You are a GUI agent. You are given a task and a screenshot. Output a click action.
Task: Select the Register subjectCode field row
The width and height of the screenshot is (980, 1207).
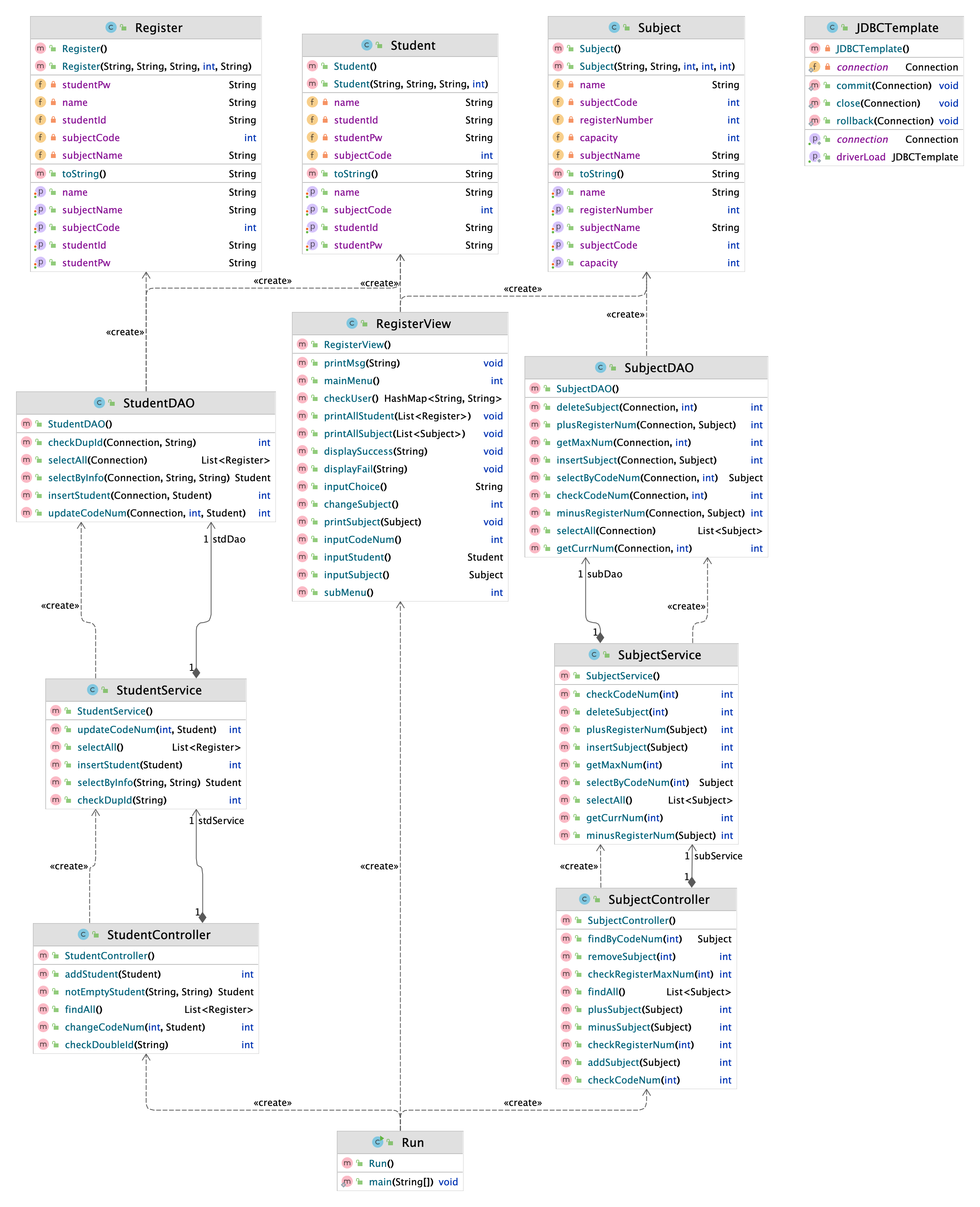pyautogui.click(x=146, y=137)
